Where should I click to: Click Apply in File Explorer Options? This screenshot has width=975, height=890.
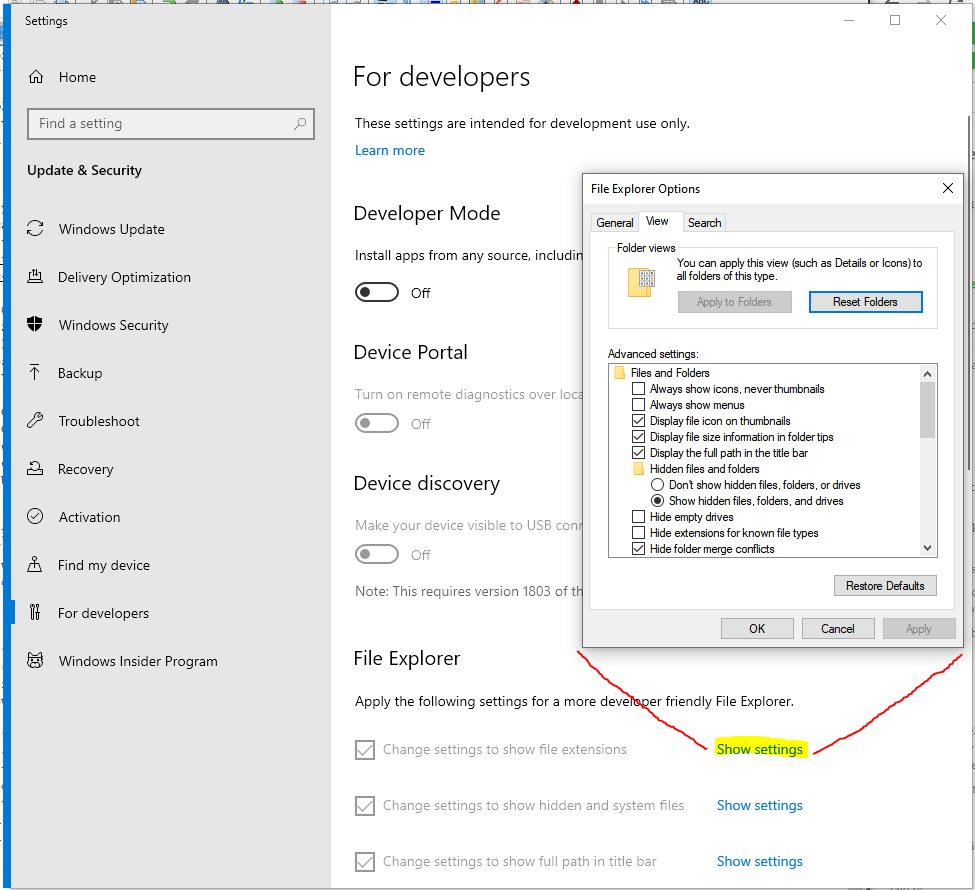pos(918,628)
